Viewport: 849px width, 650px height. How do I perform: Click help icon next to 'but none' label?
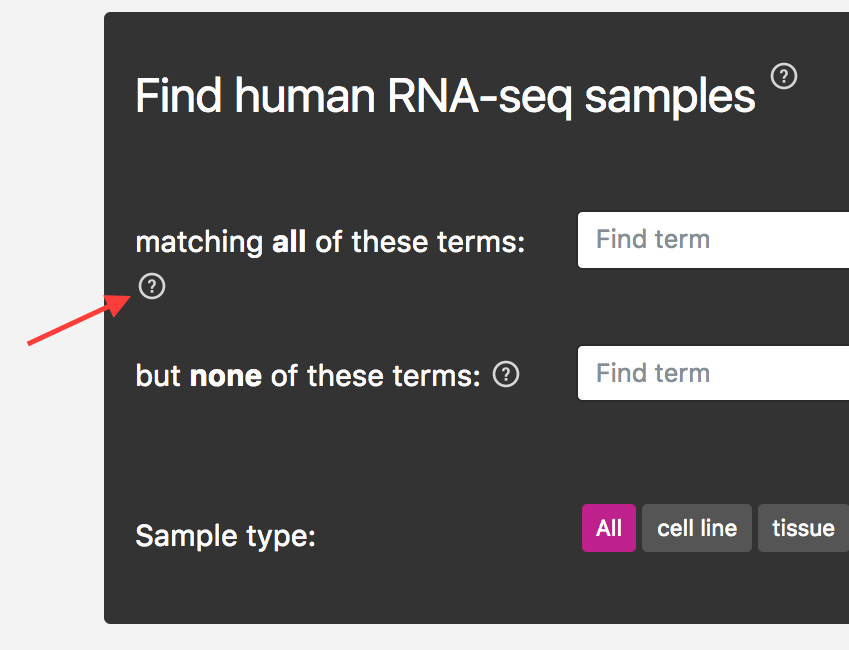507,374
